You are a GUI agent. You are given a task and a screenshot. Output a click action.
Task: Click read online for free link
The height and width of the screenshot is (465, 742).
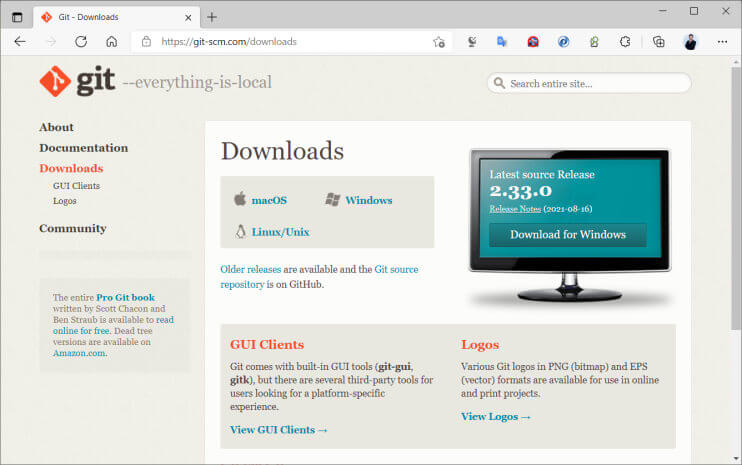click(81, 331)
